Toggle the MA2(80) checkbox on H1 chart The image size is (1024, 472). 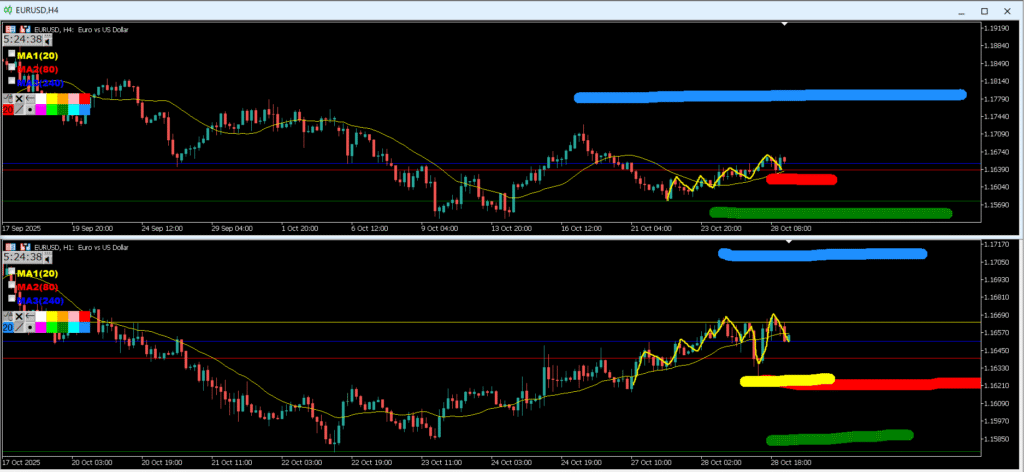point(12,286)
